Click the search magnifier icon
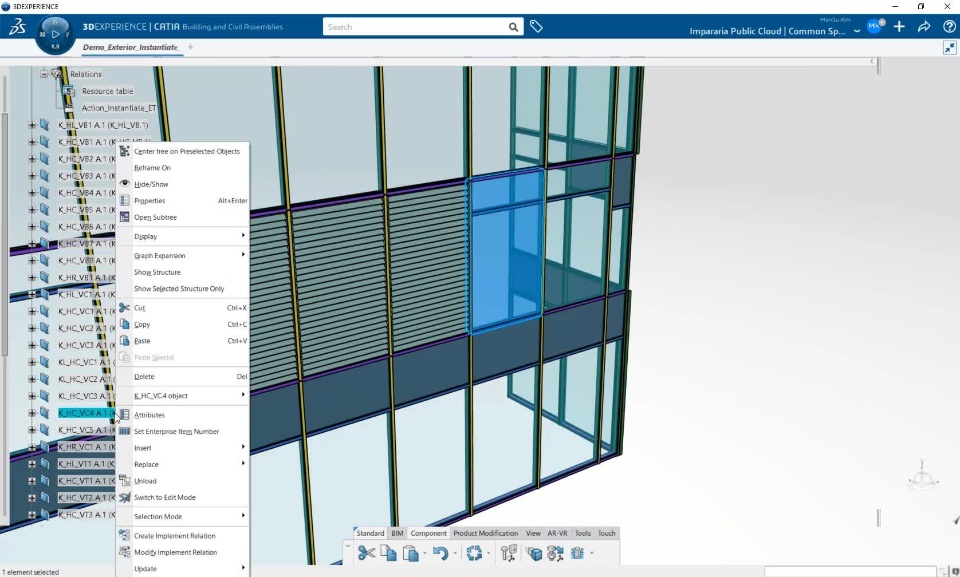The height and width of the screenshot is (577, 960). tap(513, 27)
